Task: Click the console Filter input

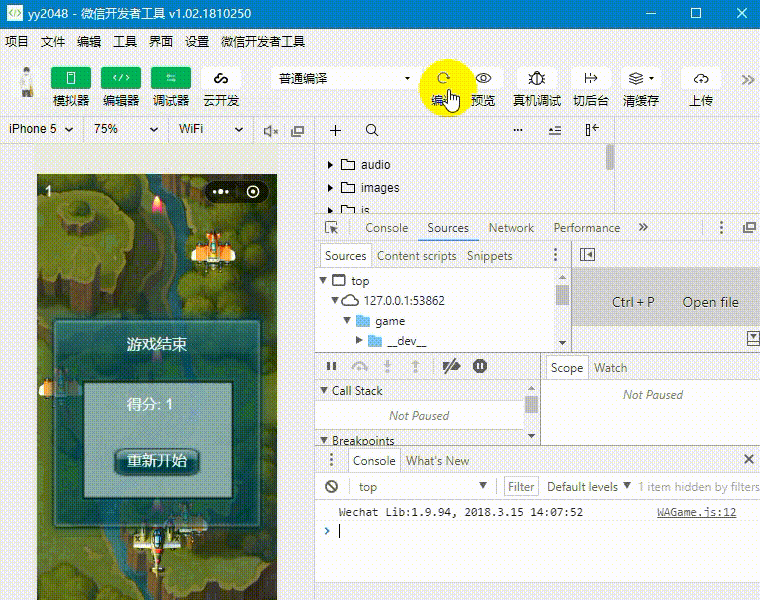Action: point(521,486)
